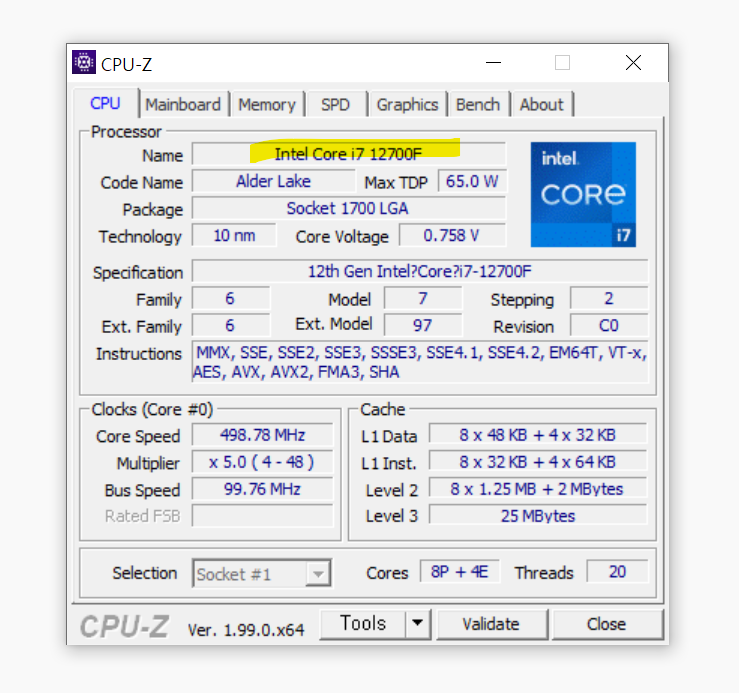This screenshot has width=739, height=693.
Task: Click the Level 3 value 25 MBytes
Action: pyautogui.click(x=538, y=515)
